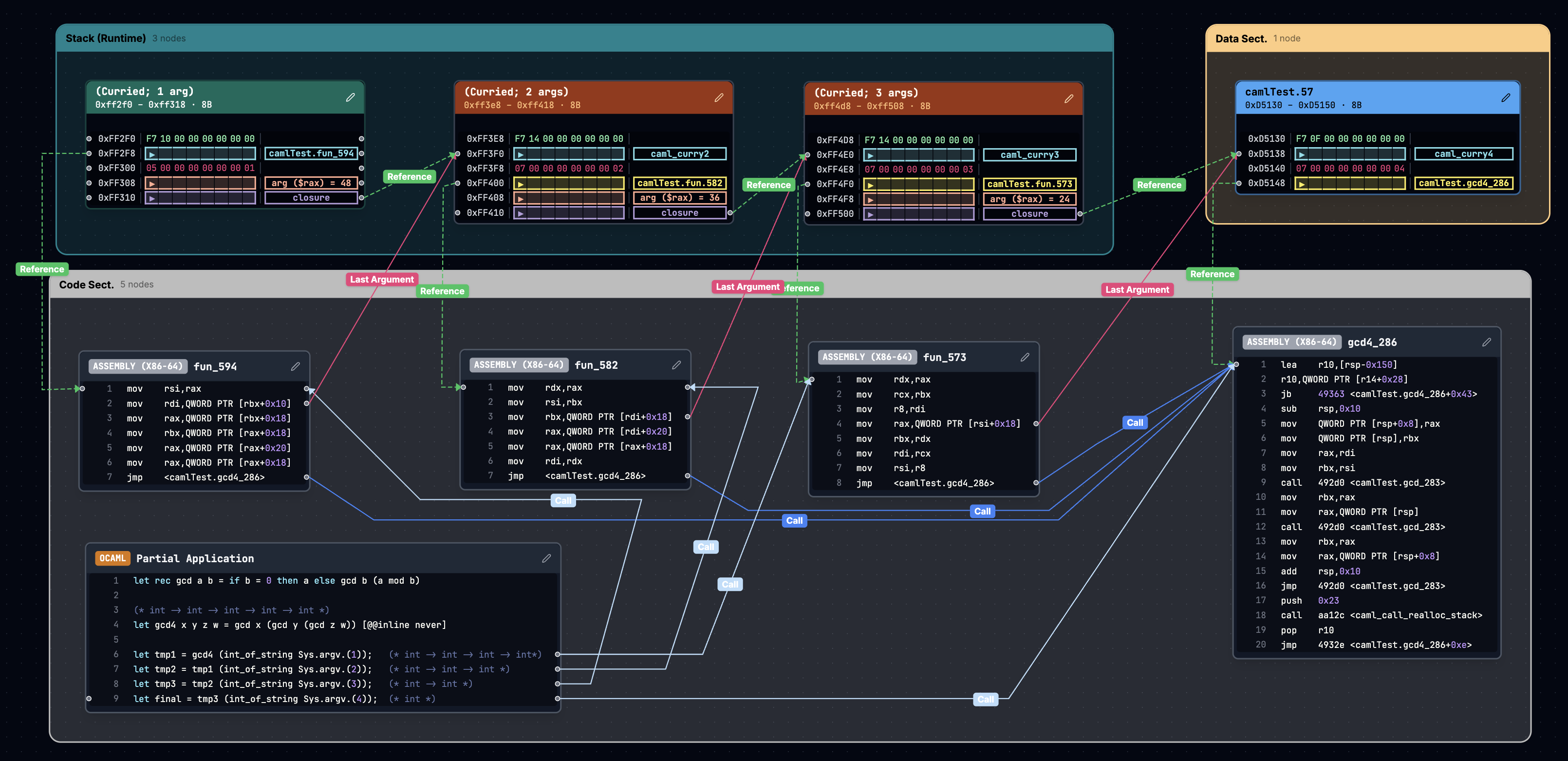Select the arg ($rax) = 36 label
The width and height of the screenshot is (1568, 761).
point(680,198)
